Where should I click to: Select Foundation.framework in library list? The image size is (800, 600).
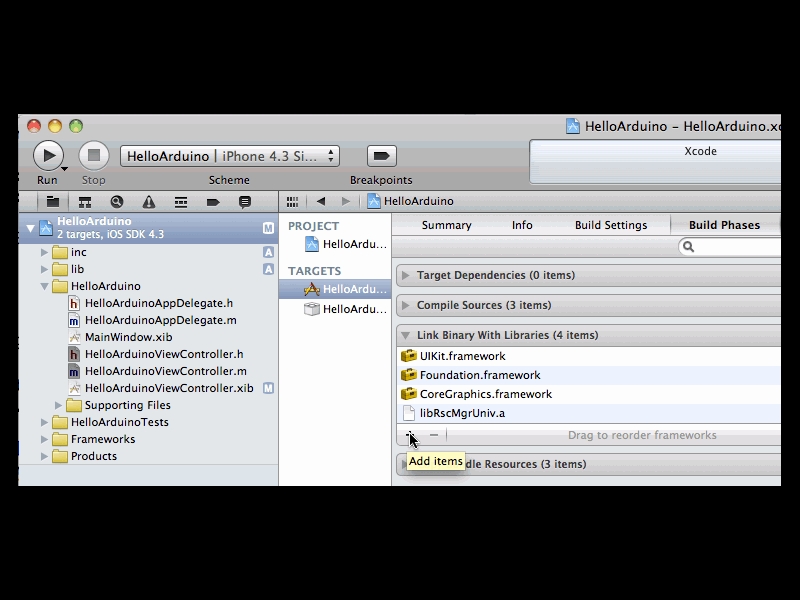pyautogui.click(x=589, y=375)
